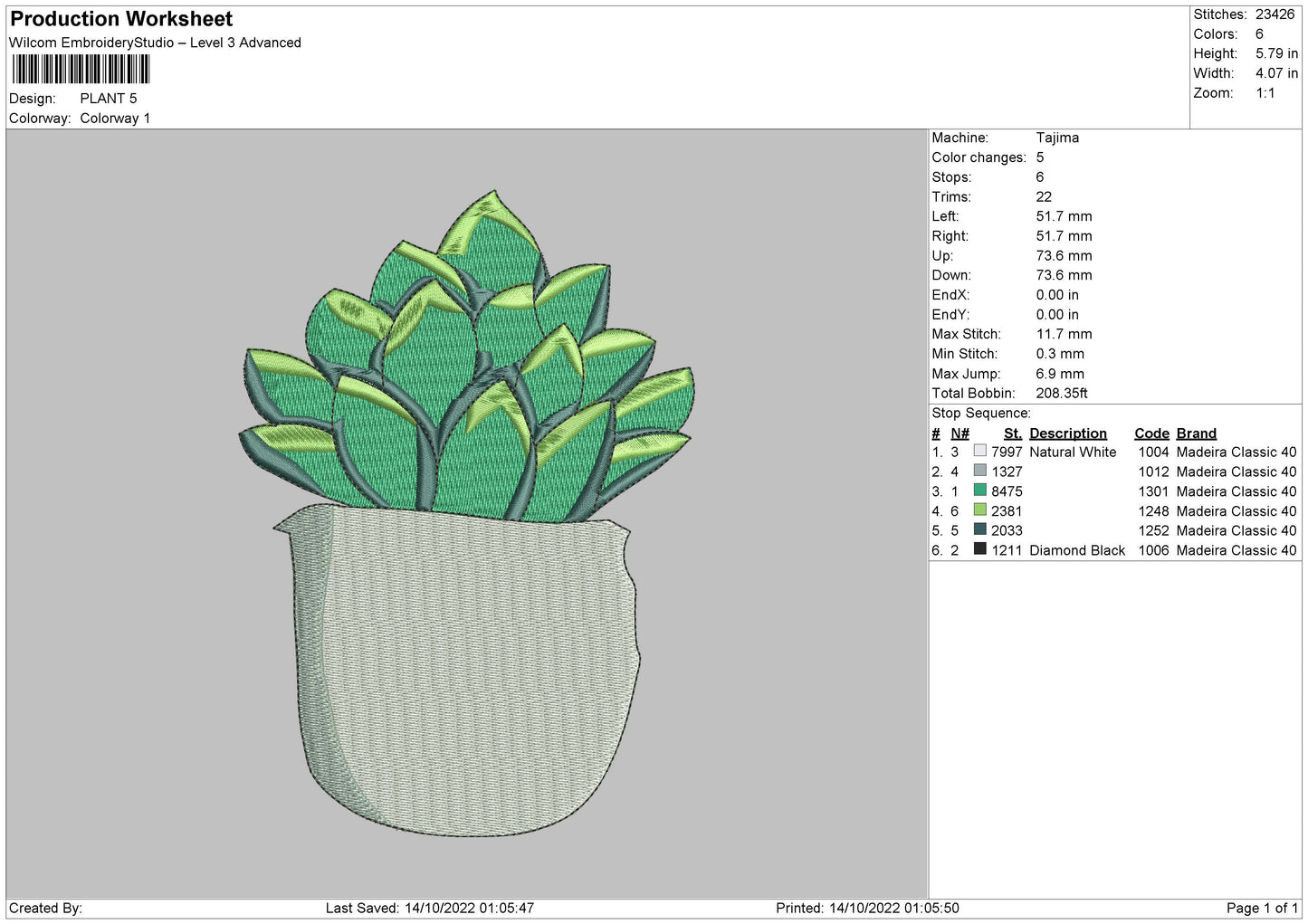Viewport: 1308px width, 924px height.
Task: Click thread code '1004'
Action: pos(1153,452)
